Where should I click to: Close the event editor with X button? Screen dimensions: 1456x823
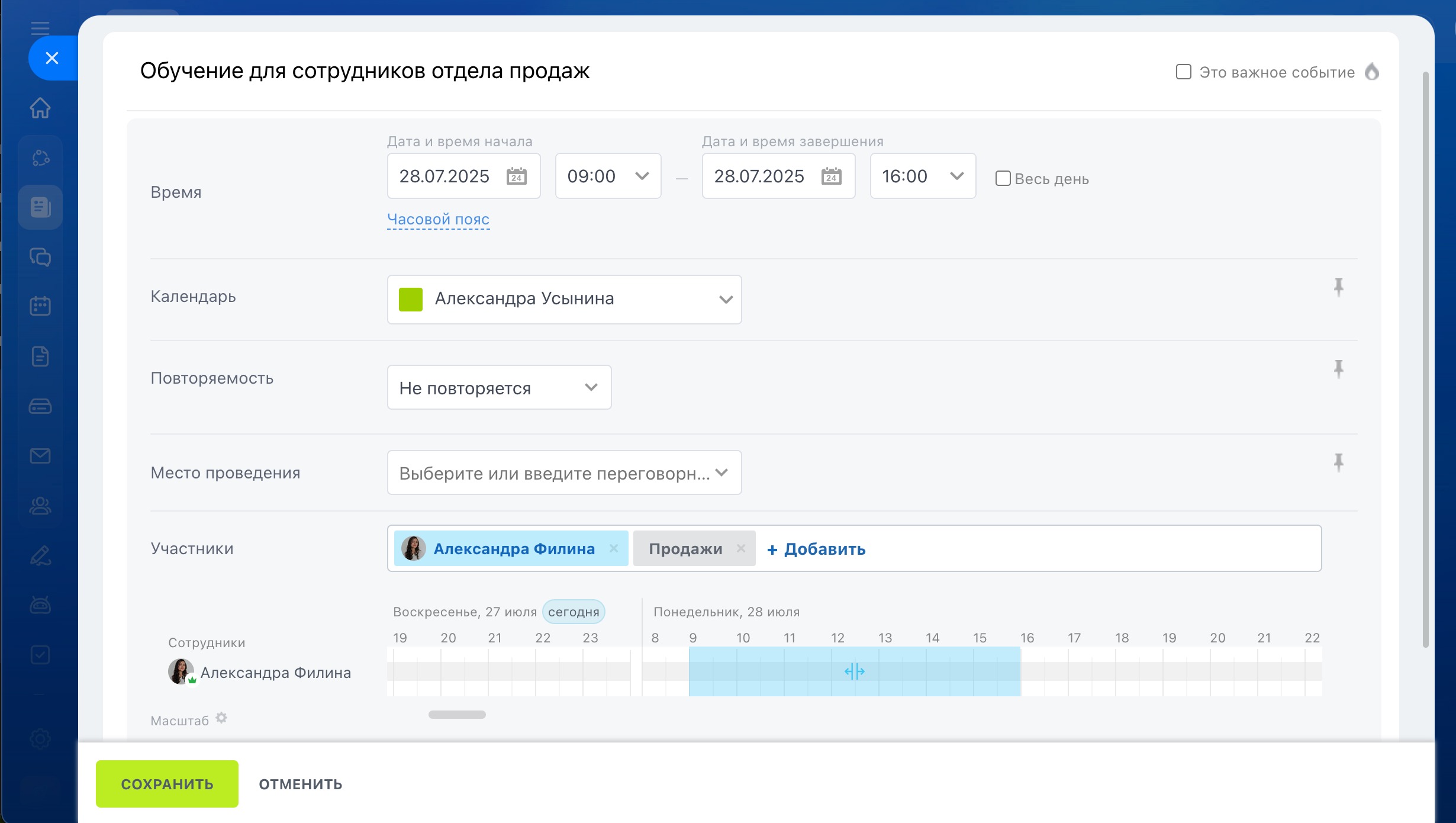click(x=52, y=58)
